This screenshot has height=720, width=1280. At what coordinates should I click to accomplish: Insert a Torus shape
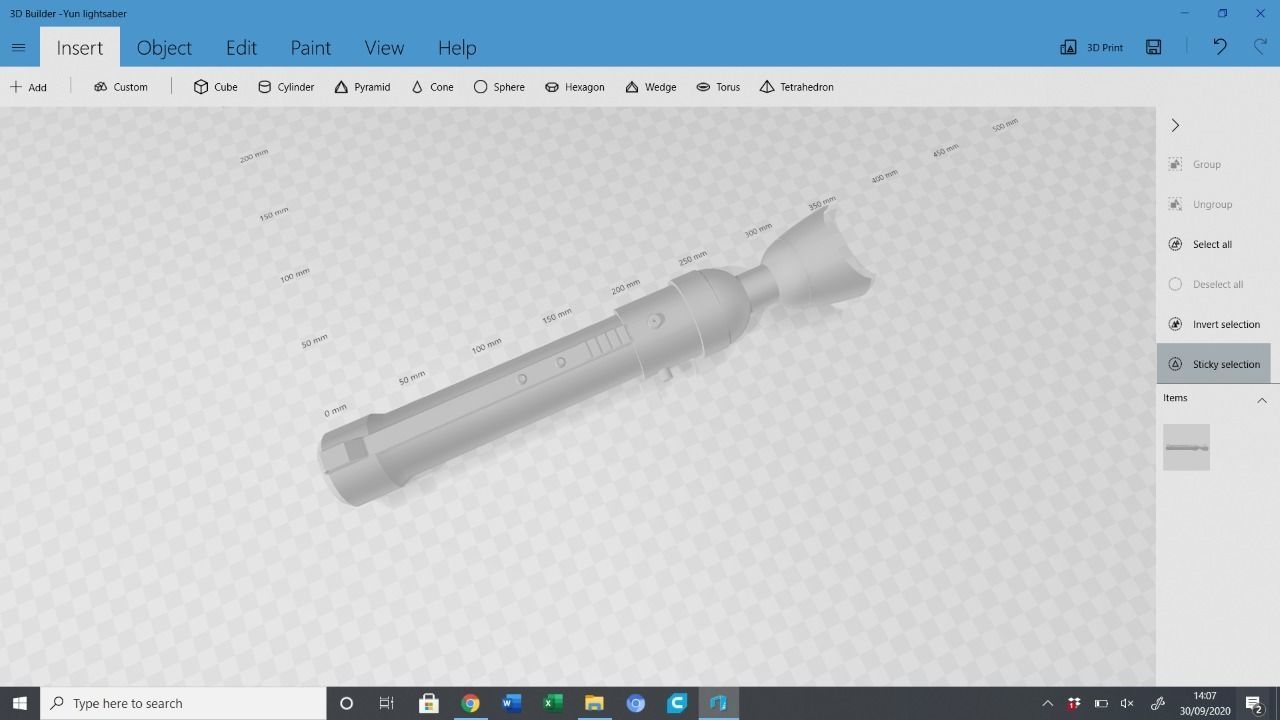click(718, 87)
